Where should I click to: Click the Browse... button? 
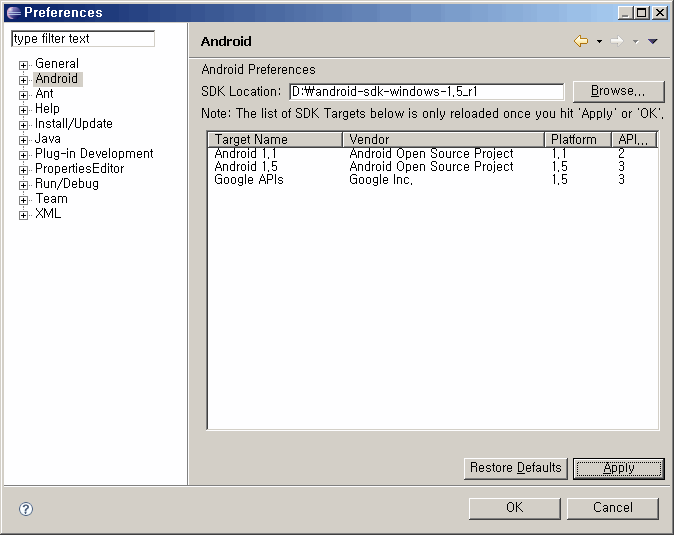618,91
